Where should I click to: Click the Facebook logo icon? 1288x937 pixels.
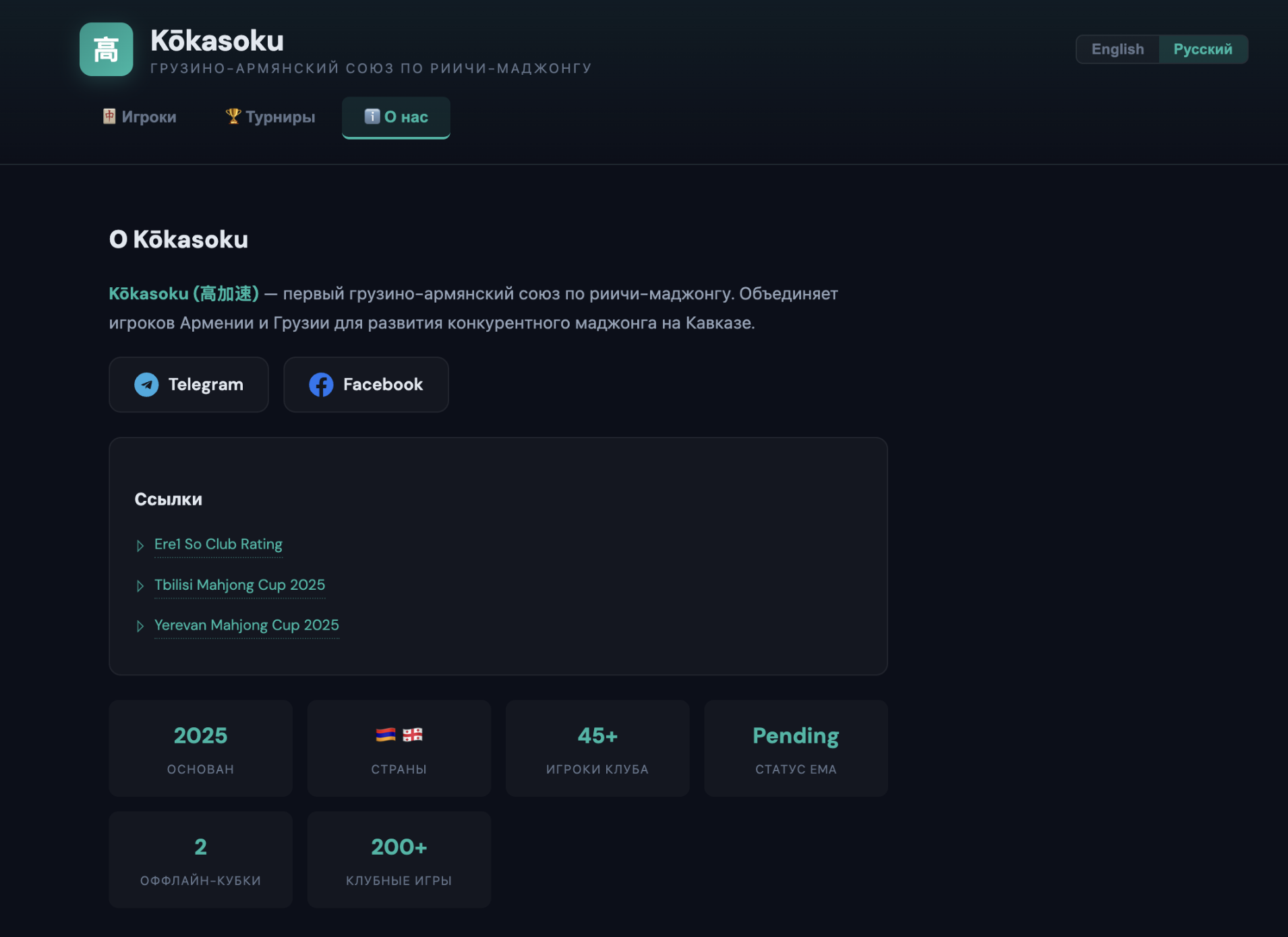coord(321,385)
